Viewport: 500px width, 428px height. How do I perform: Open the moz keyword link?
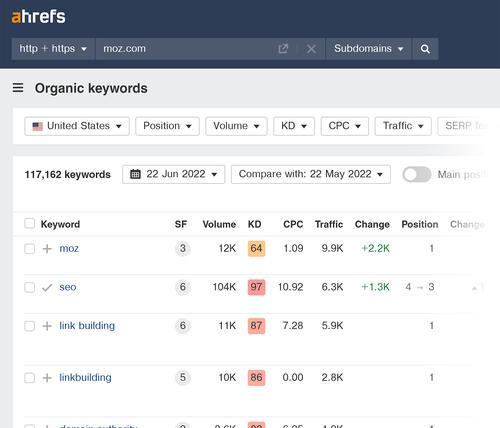(x=69, y=248)
